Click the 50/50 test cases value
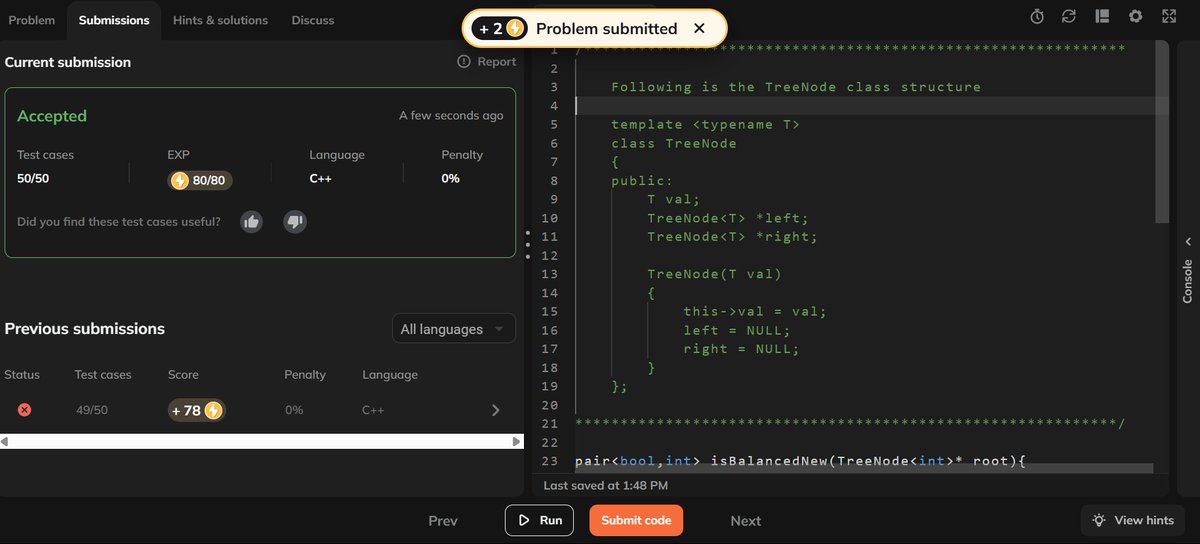 pos(34,179)
